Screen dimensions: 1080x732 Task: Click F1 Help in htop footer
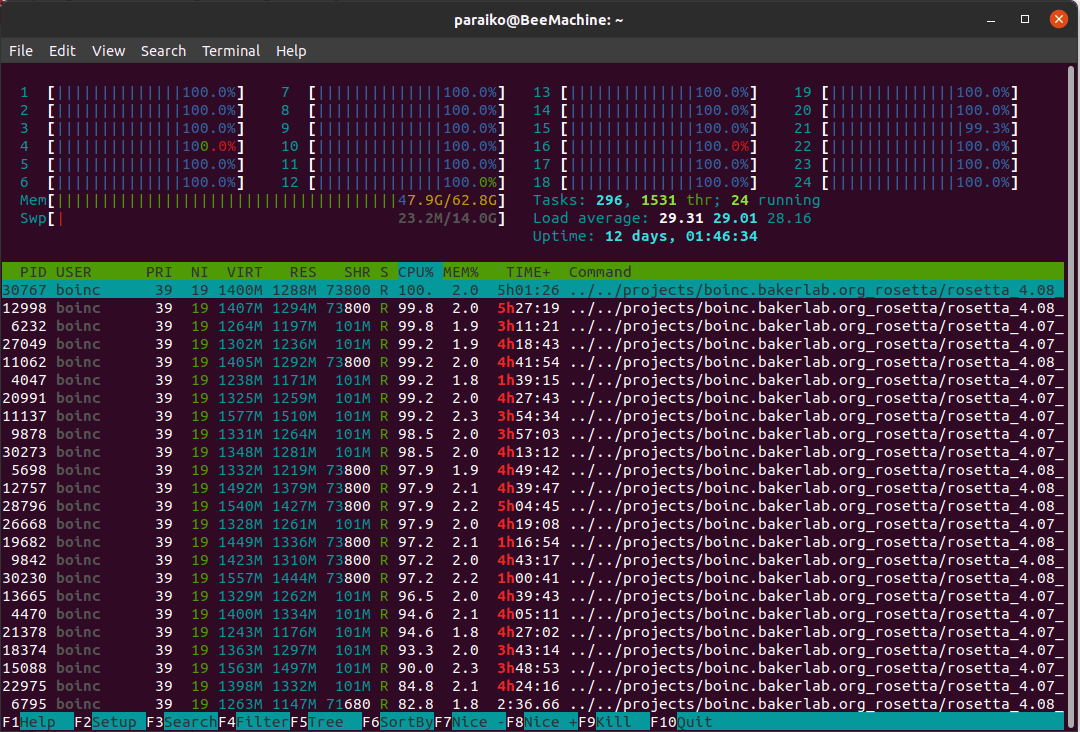click(37, 722)
